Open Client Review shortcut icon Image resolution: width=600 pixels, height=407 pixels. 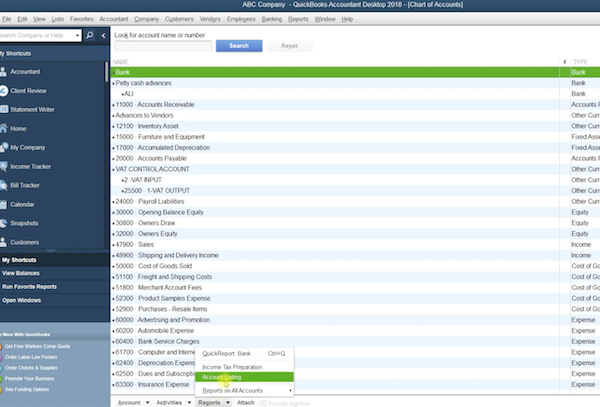[x=3, y=91]
